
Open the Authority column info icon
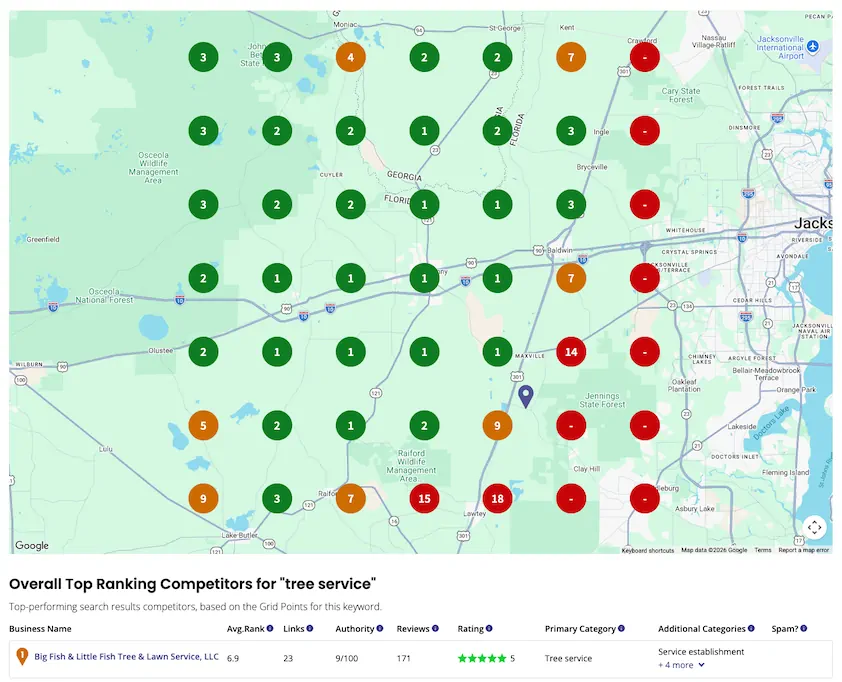click(x=380, y=628)
